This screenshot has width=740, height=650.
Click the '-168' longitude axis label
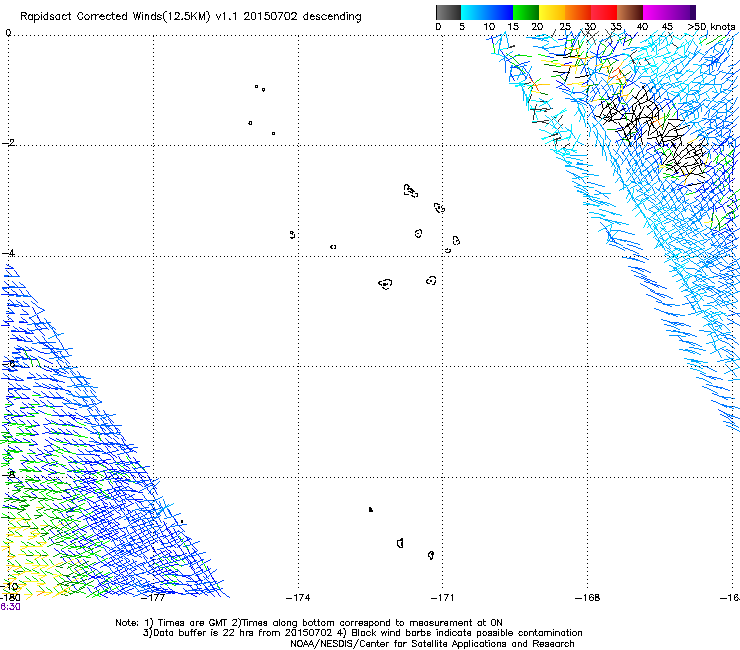tap(588, 598)
